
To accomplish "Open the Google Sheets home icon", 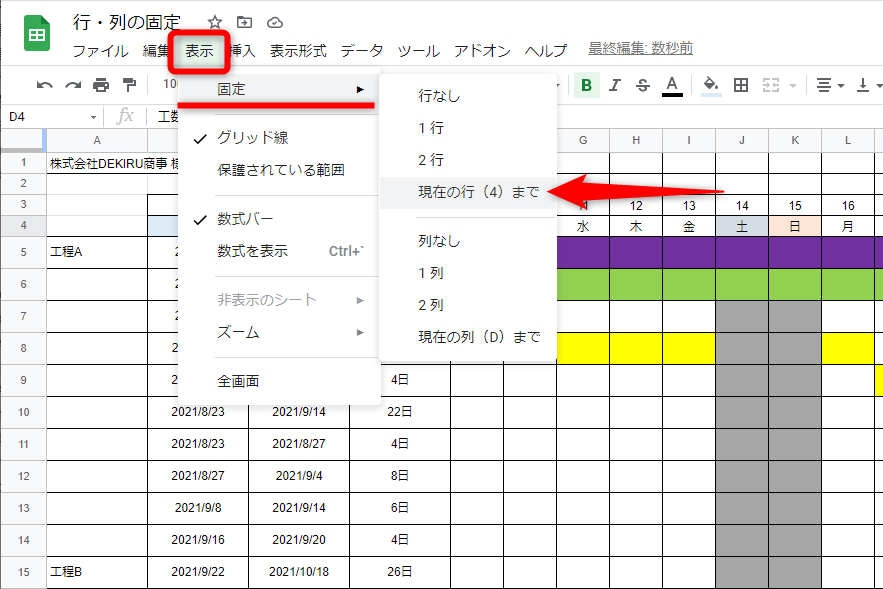I will [37, 35].
